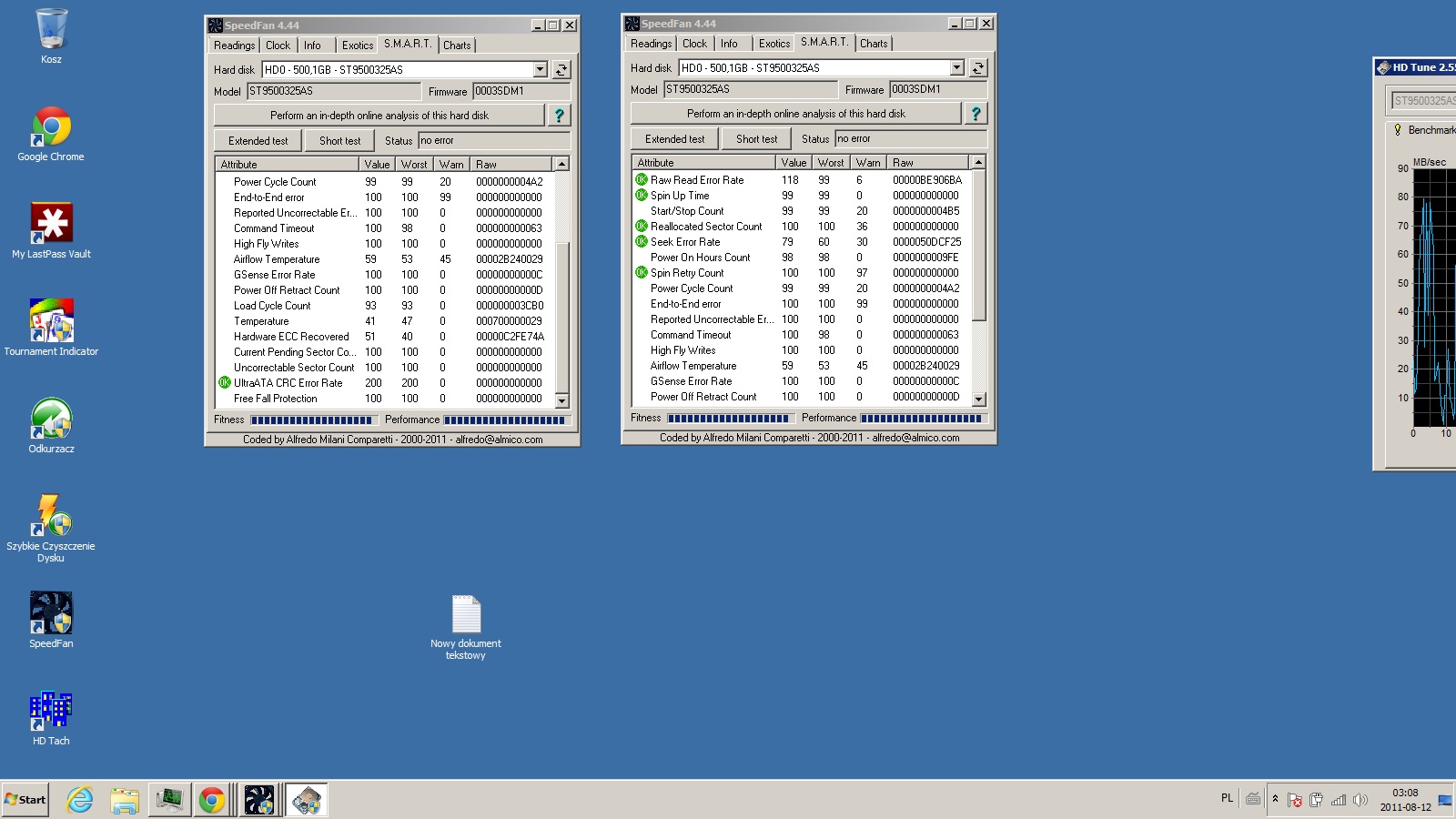1456x819 pixels.
Task: Click scroll down arrow in right SpeedFan attribute list
Action: (x=978, y=399)
